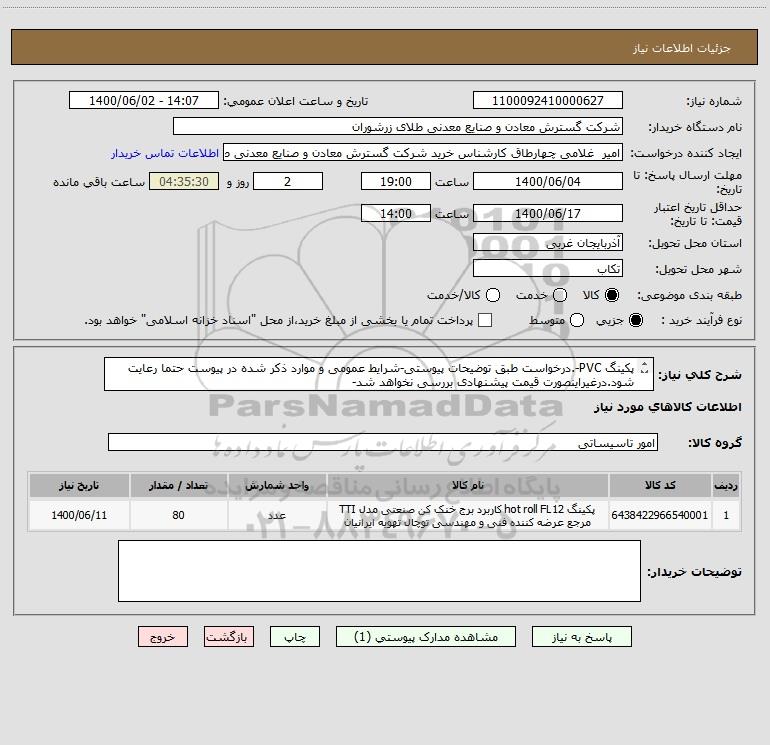770x745 pixels.
Task: Click the request creator field امیر غلامی
Action: coord(423,153)
